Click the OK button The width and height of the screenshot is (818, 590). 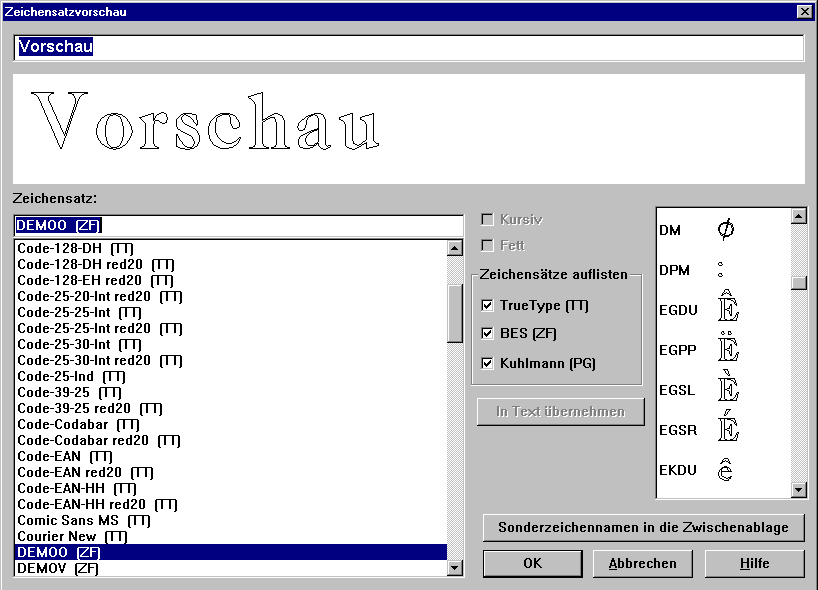pyautogui.click(x=532, y=563)
